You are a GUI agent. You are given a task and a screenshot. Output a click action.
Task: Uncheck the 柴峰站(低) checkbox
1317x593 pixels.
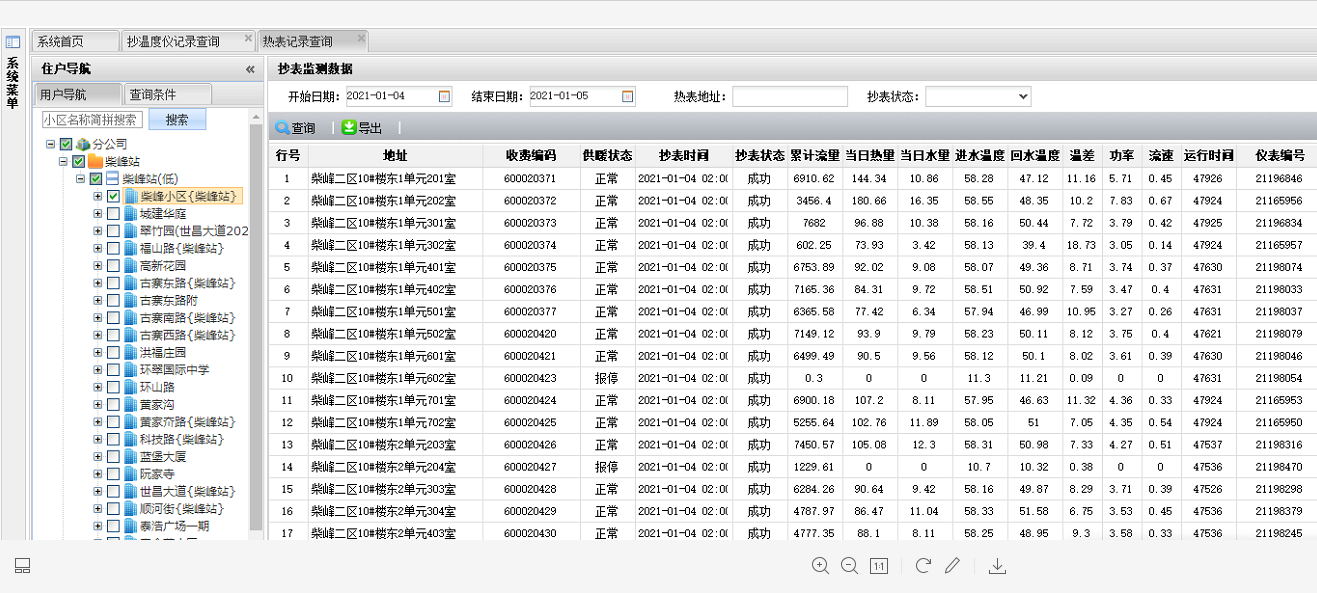[97, 179]
